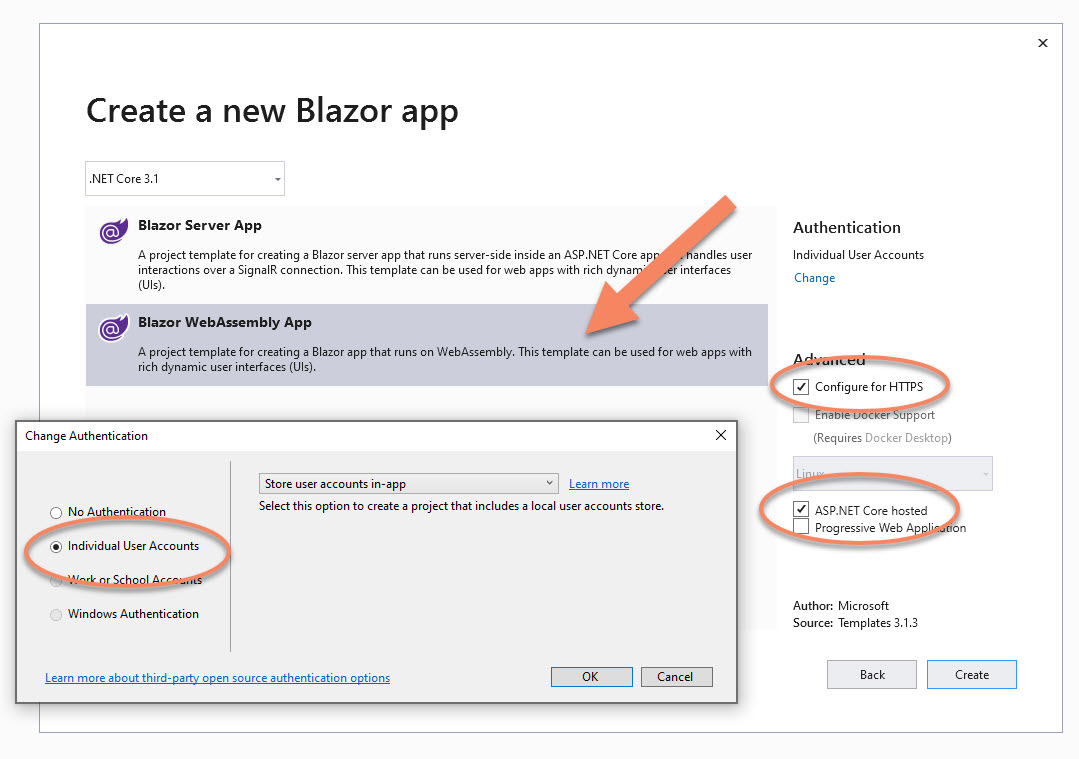Enable Docker Support
This screenshot has height=759, width=1079.
tap(801, 414)
